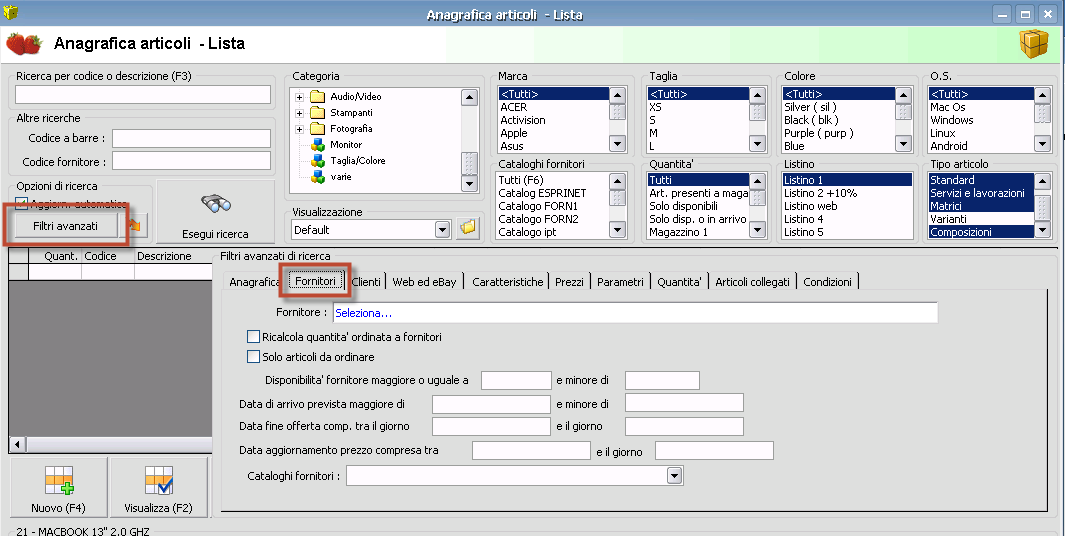Expand the Stampanti category node
The height and width of the screenshot is (536, 1065).
(x=299, y=113)
